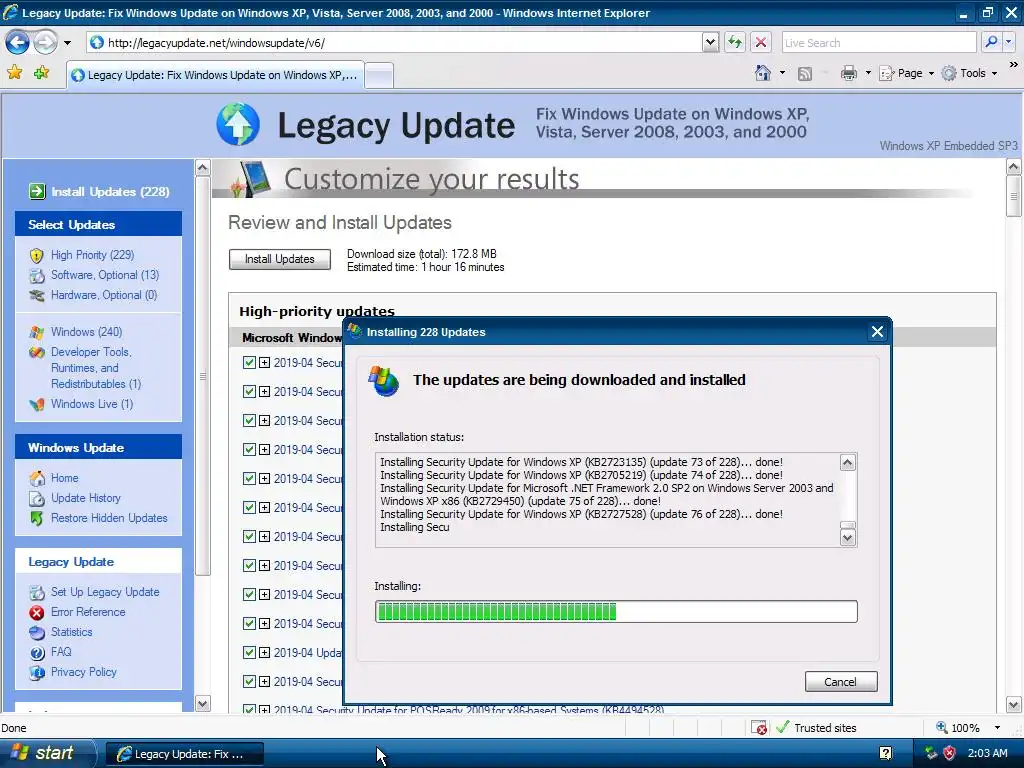Open the Tools menu
1024x768 pixels.
969,73
